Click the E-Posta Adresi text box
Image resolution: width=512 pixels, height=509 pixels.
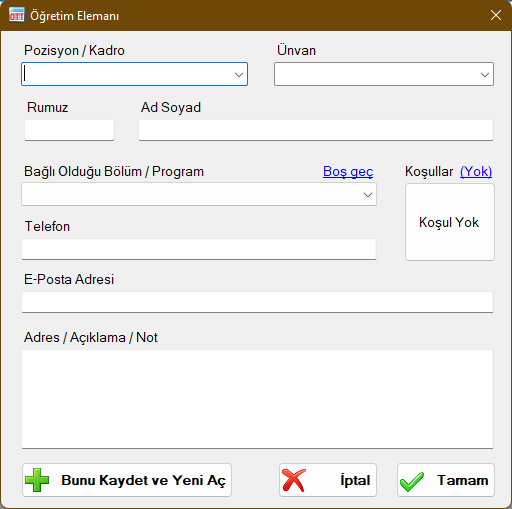(x=257, y=302)
